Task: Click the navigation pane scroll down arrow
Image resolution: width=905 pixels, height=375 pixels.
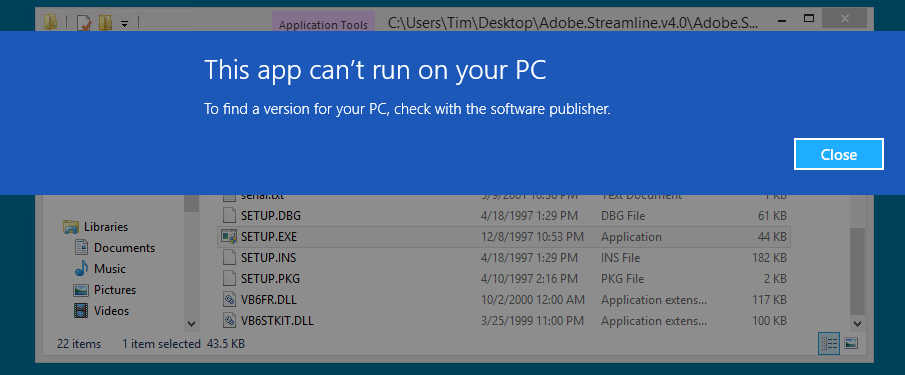Action: click(192, 324)
